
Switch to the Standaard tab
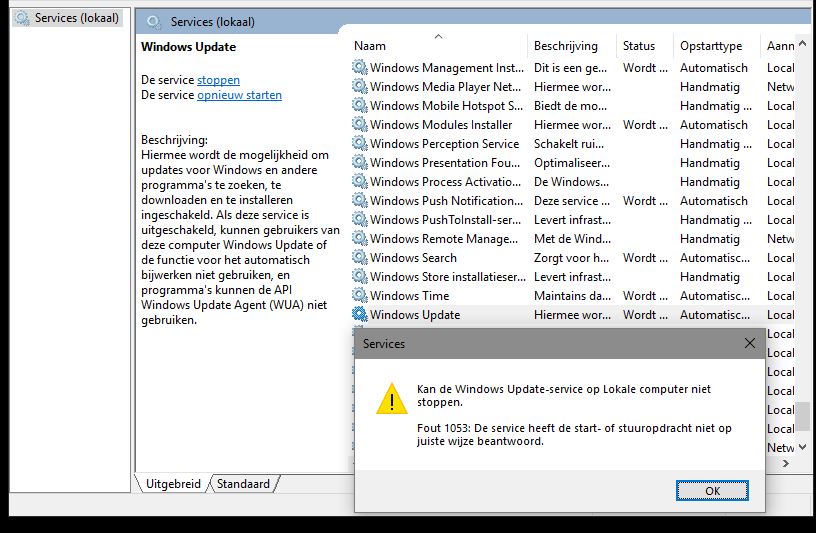(x=243, y=484)
